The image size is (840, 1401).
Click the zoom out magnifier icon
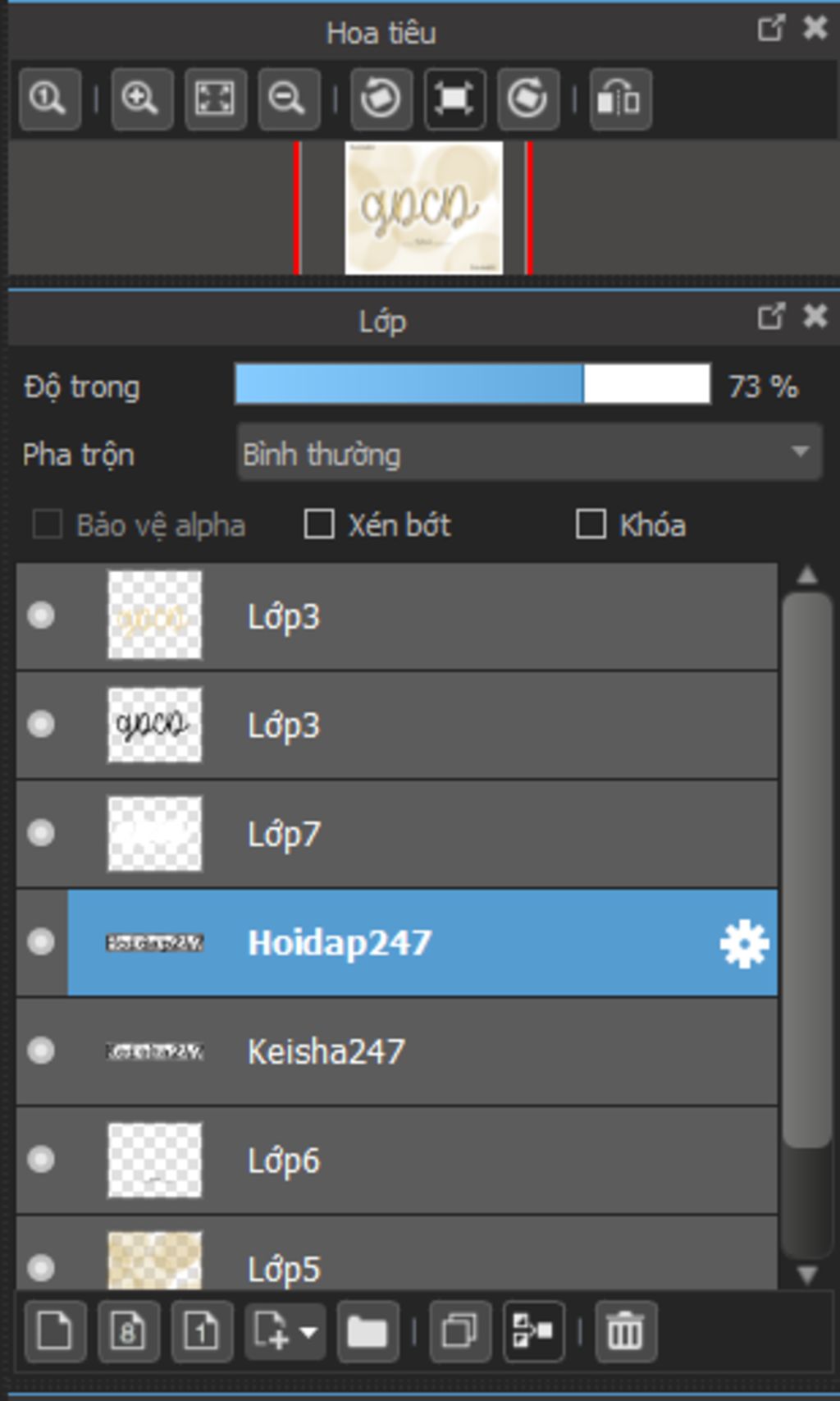pyautogui.click(x=288, y=99)
